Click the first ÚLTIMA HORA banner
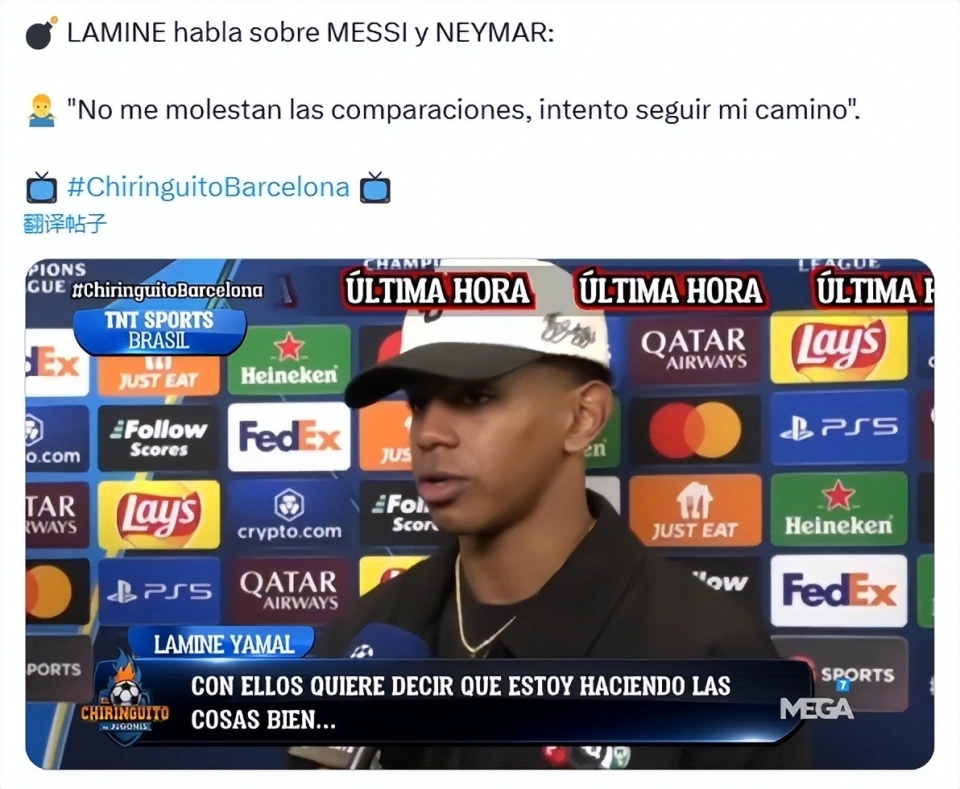The height and width of the screenshot is (789, 960). [437, 291]
